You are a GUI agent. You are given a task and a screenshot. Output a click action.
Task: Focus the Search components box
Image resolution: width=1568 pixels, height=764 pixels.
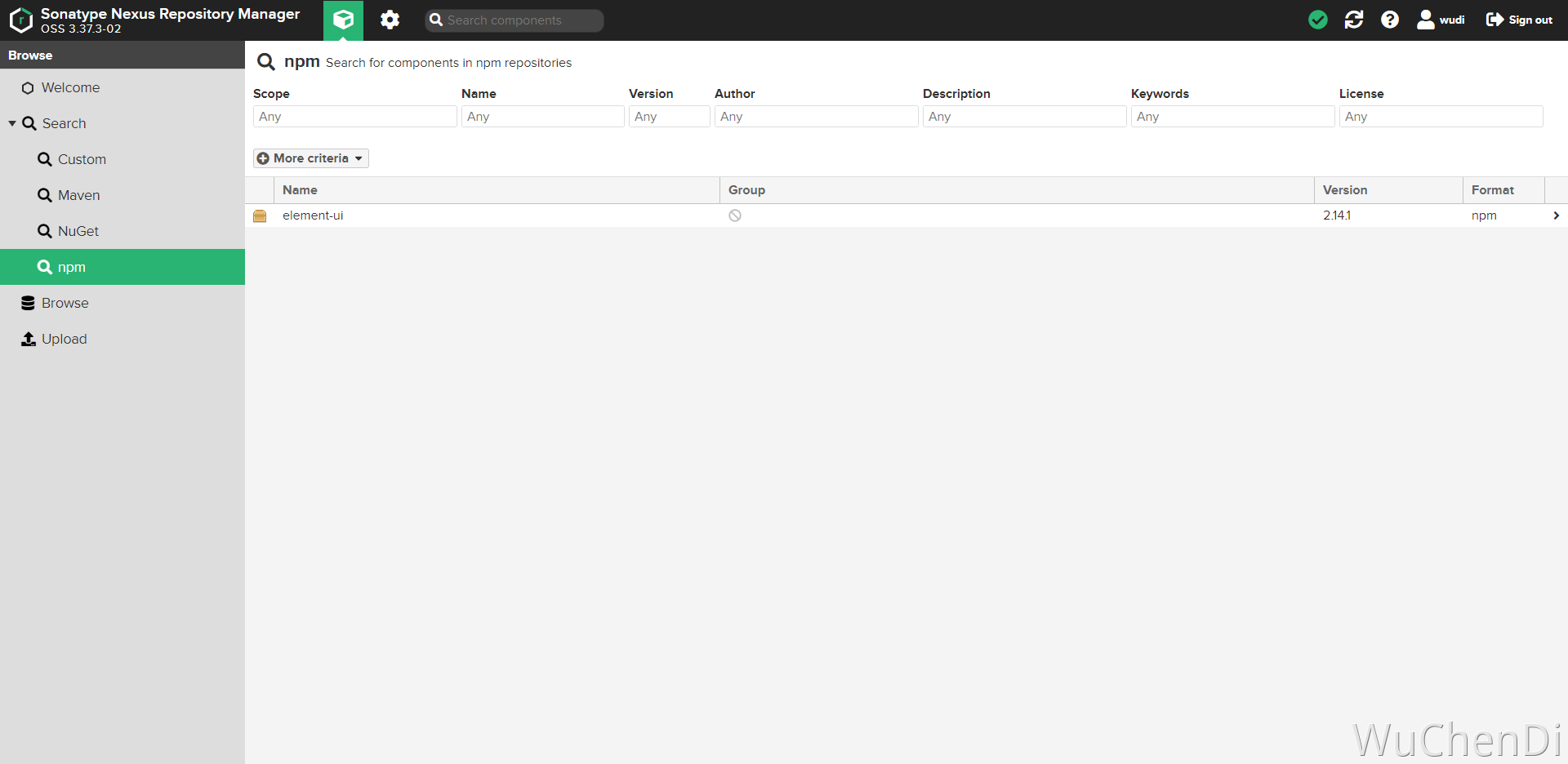tap(514, 20)
